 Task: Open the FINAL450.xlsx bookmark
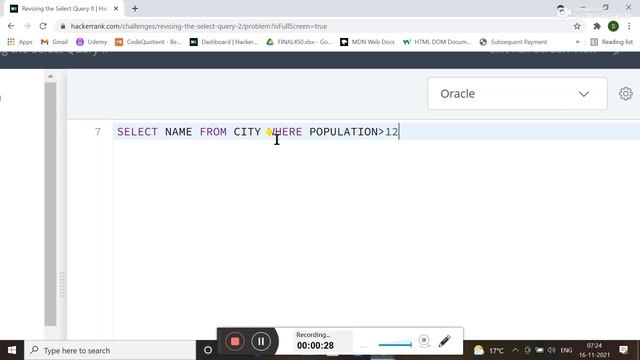coord(299,42)
